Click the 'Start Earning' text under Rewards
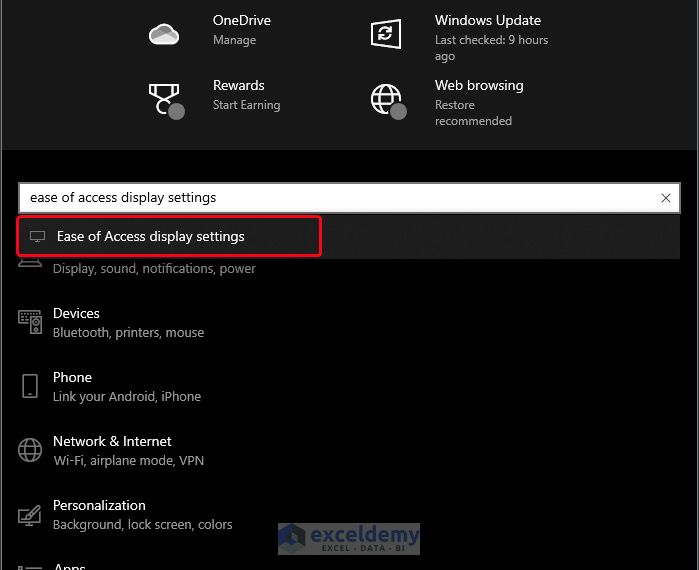This screenshot has width=699, height=570. [247, 105]
